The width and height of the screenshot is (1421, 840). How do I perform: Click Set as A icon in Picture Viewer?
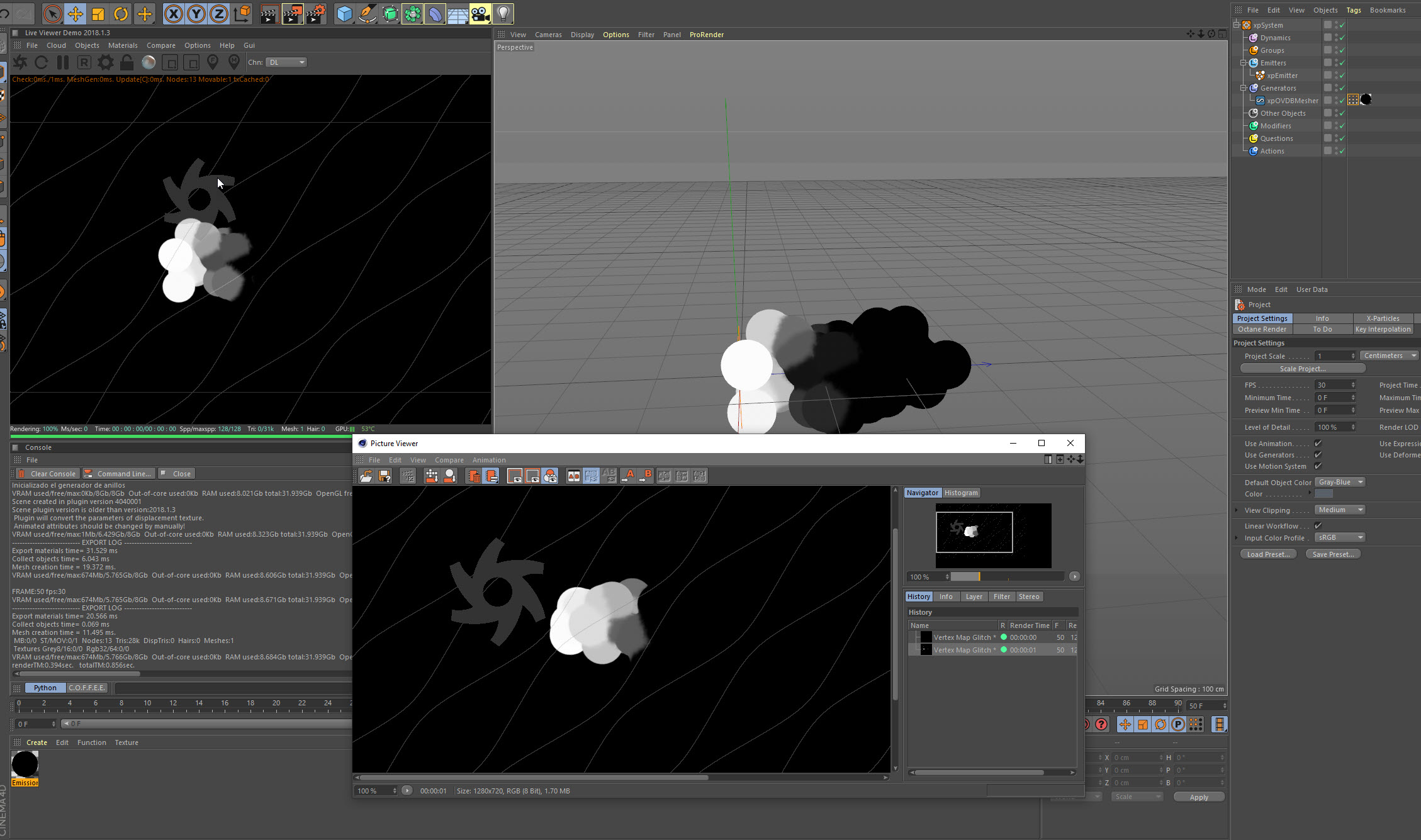tap(627, 476)
